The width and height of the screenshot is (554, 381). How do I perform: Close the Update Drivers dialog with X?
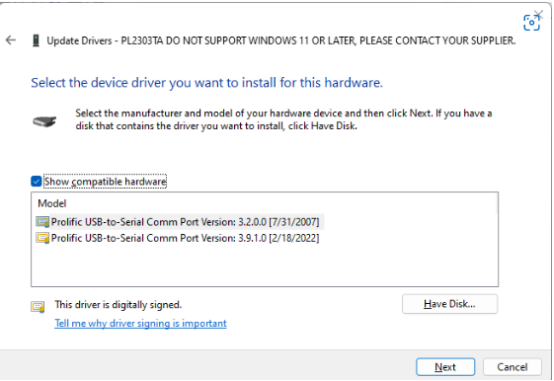pyautogui.click(x=539, y=14)
